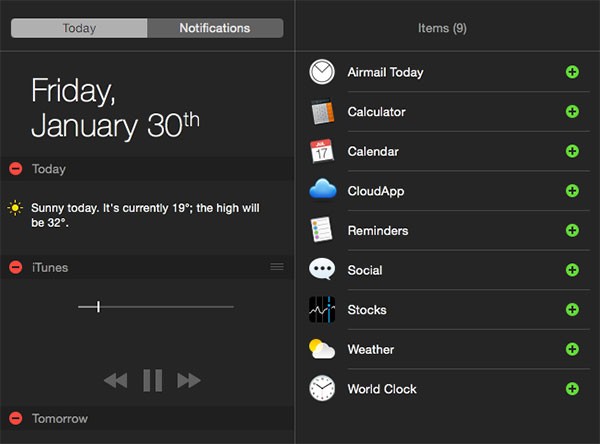Add the CloudApp widget
This screenshot has width=600, height=444.
[x=572, y=191]
